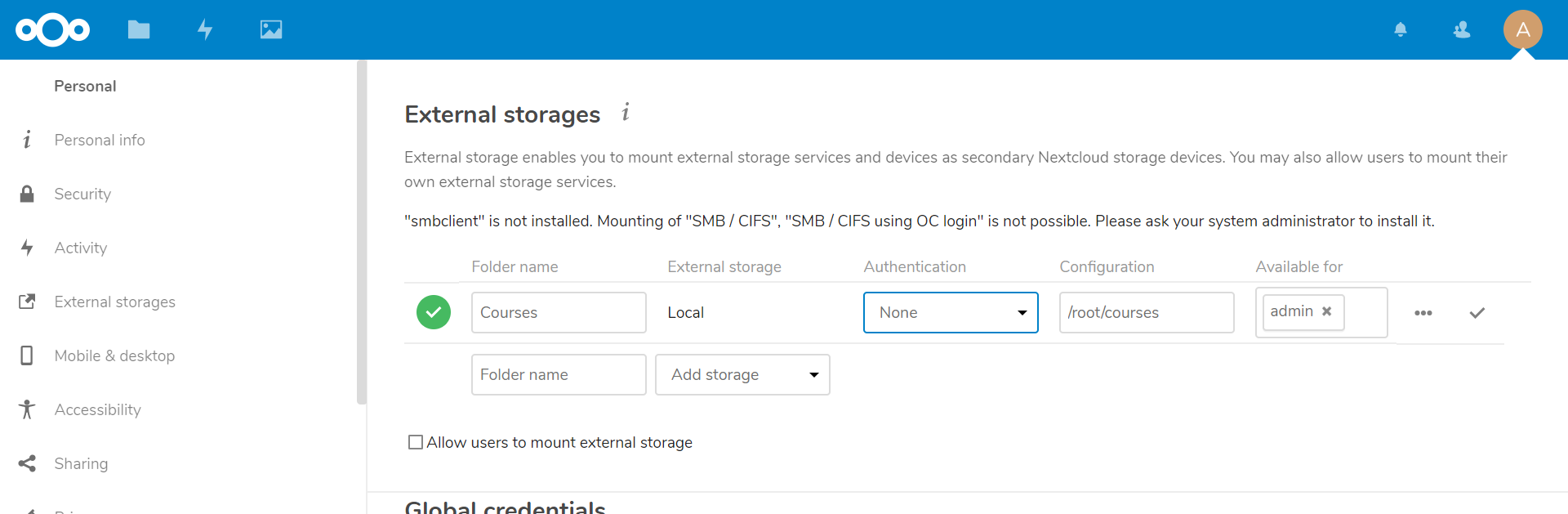Open the Contacts menu icon
The image size is (1568, 514).
click(x=1462, y=30)
